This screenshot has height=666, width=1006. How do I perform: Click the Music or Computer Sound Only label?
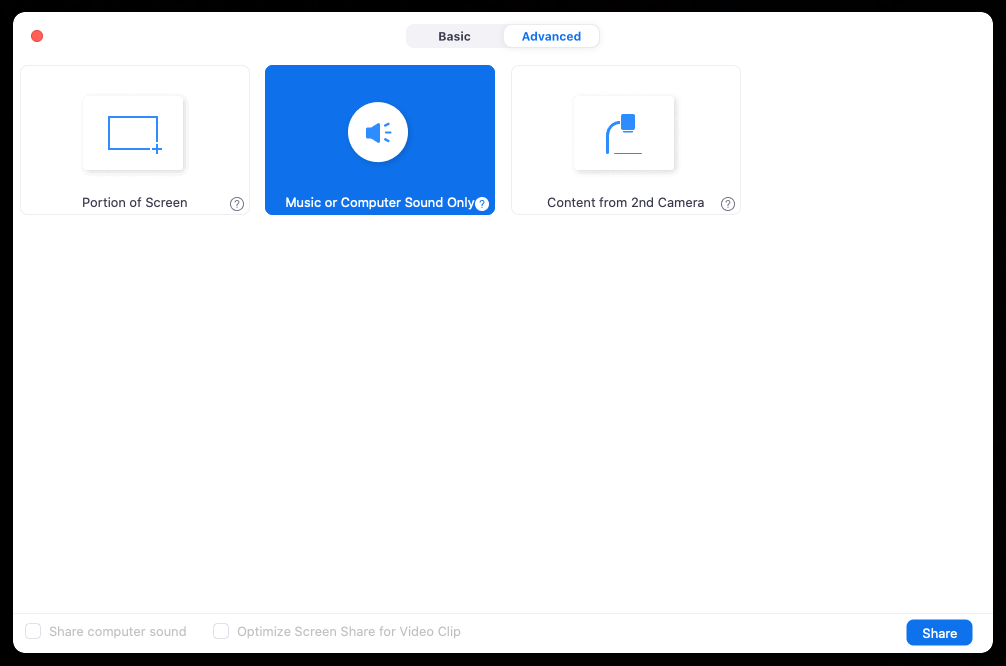379,203
